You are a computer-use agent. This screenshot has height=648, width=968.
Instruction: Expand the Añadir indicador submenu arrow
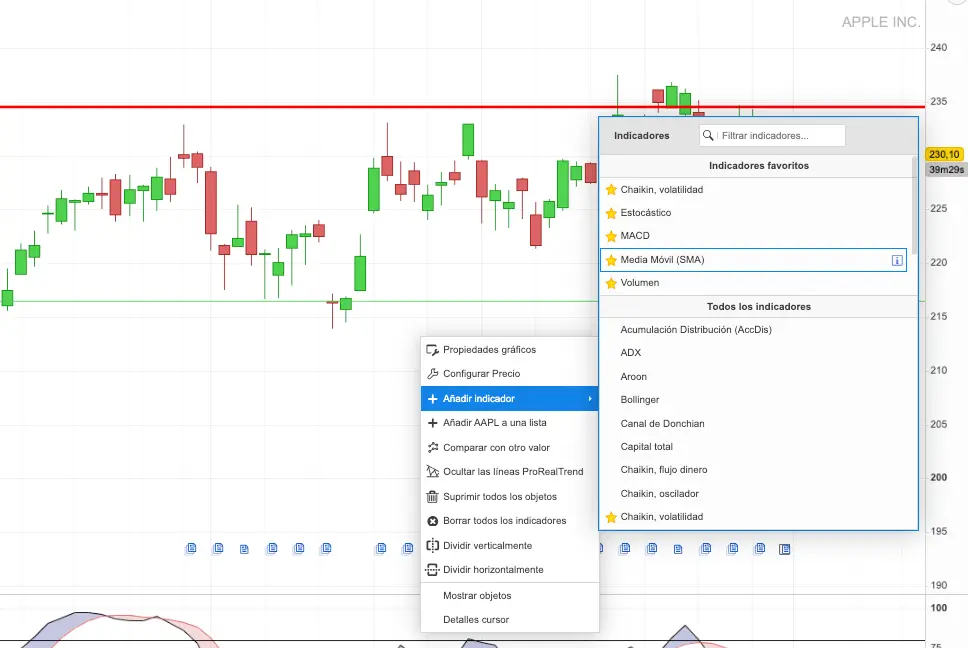pos(589,399)
